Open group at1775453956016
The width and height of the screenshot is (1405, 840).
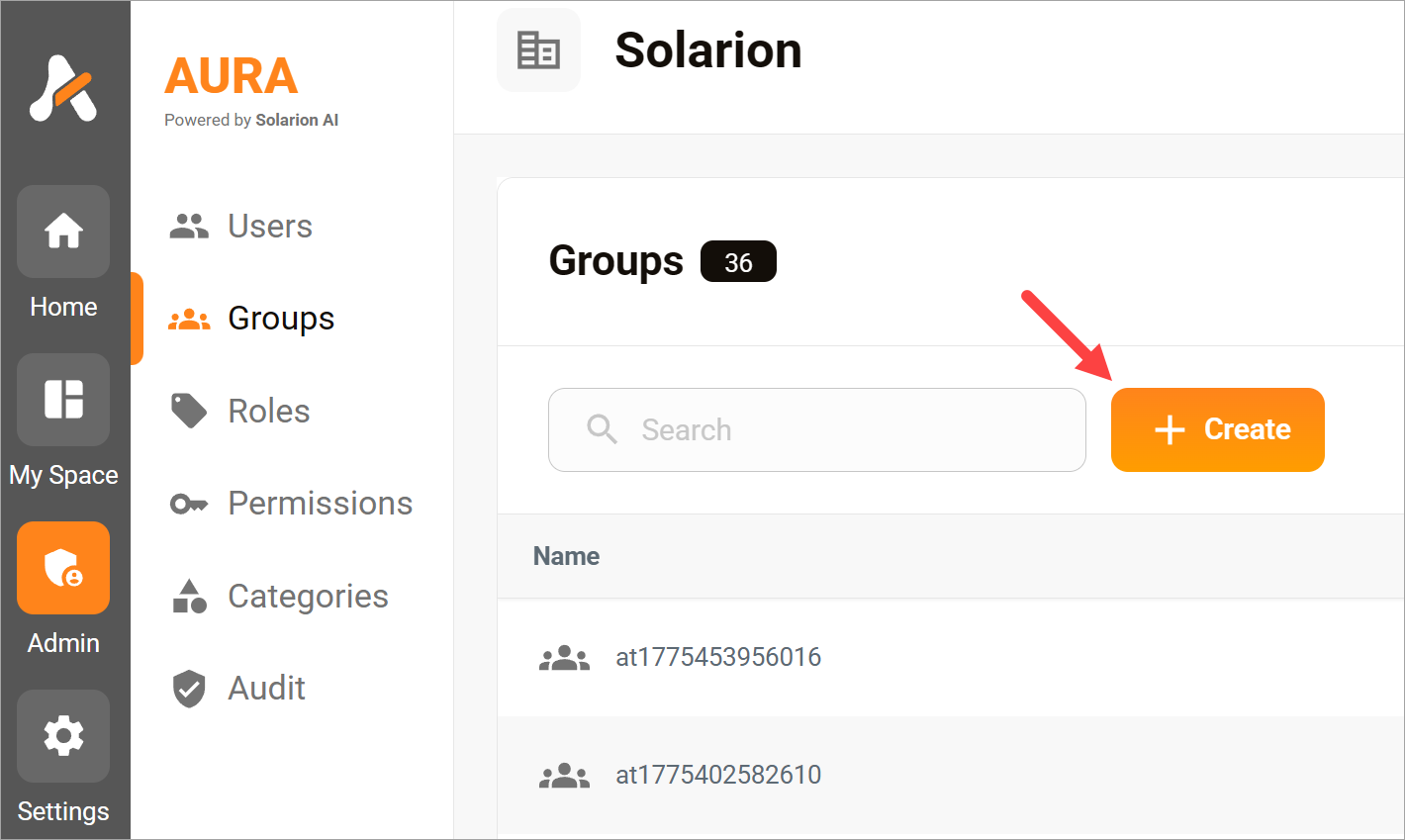(x=718, y=657)
